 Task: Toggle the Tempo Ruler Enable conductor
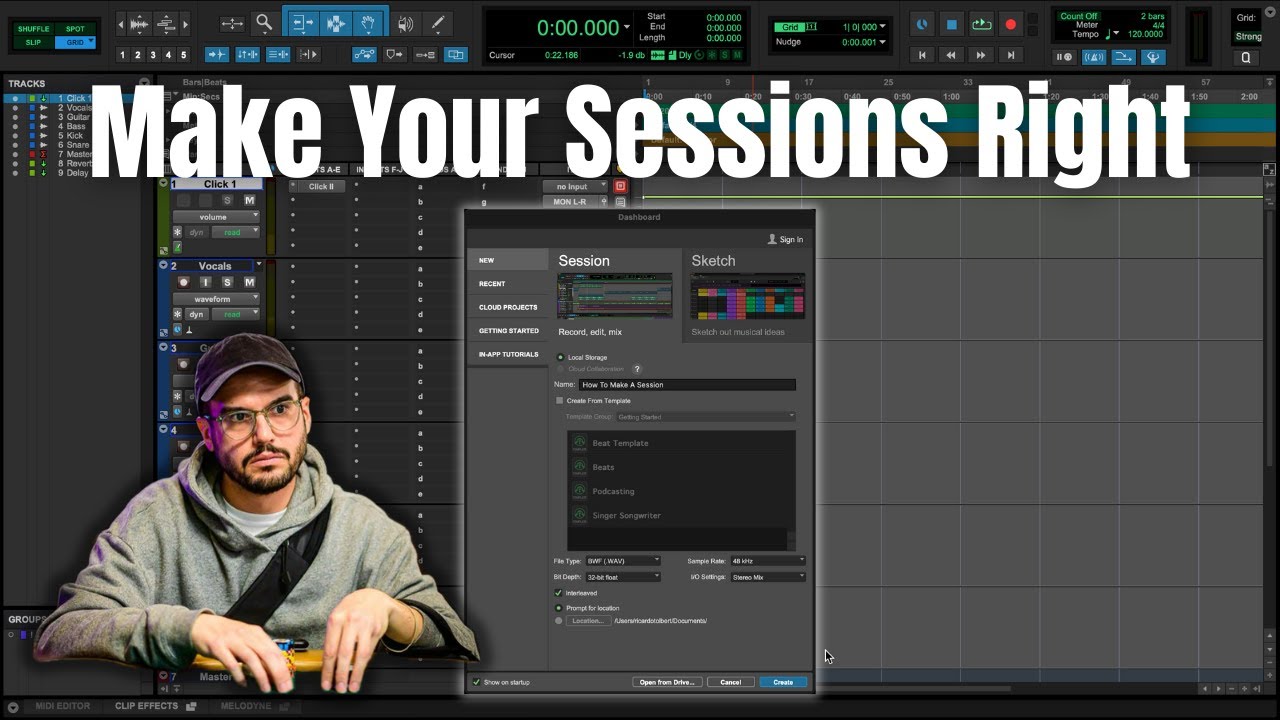(1153, 57)
